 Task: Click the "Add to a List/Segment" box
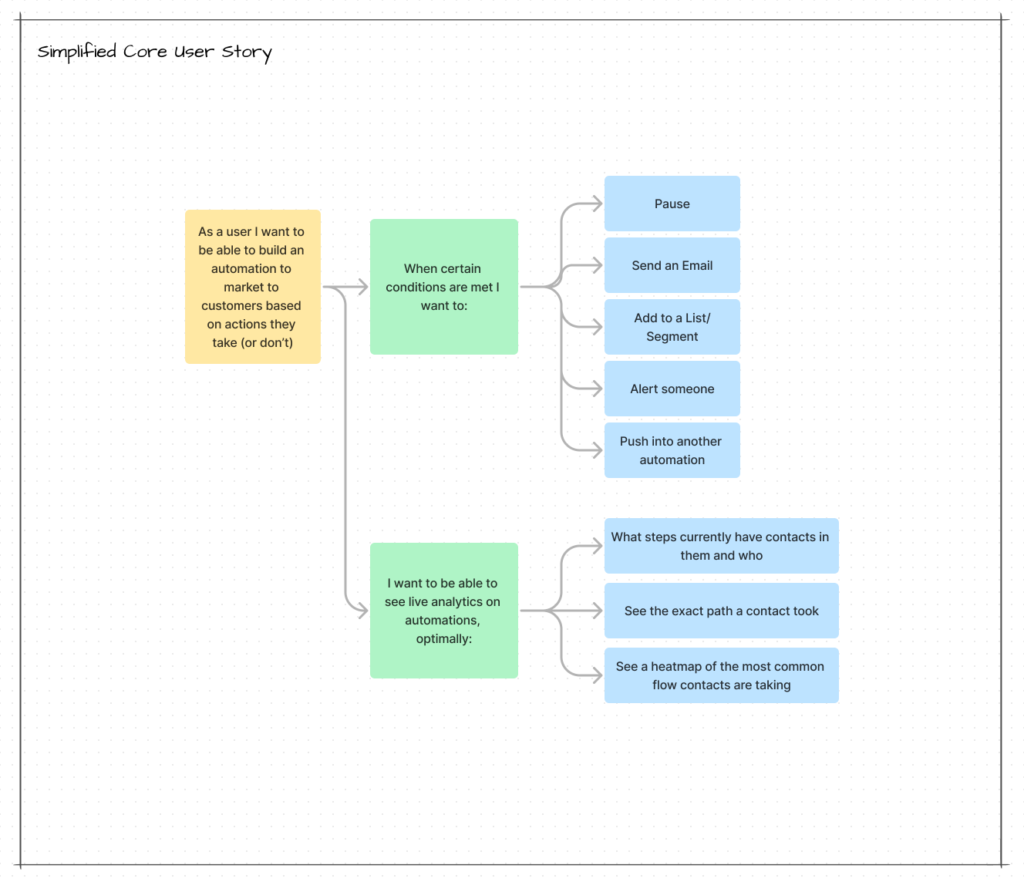[x=672, y=327]
